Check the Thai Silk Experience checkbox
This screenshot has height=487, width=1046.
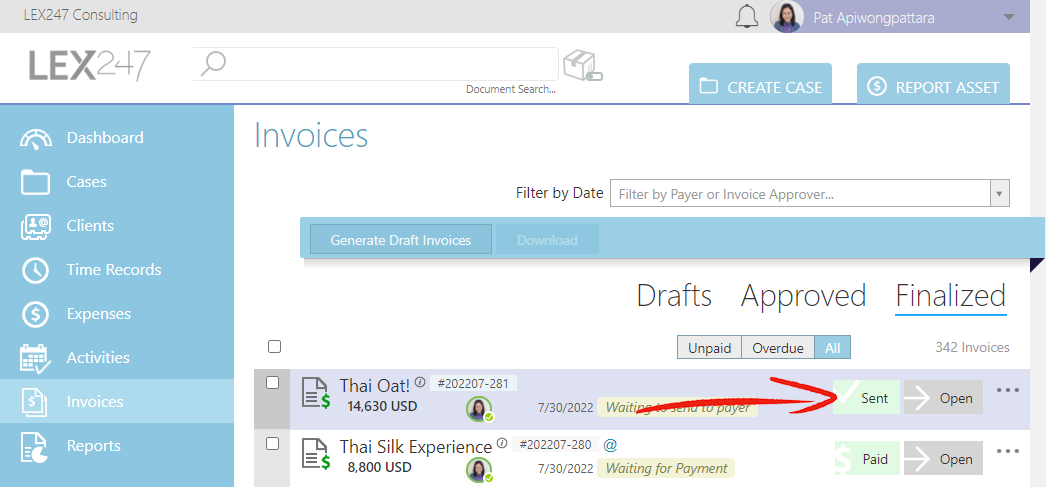[x=272, y=443]
